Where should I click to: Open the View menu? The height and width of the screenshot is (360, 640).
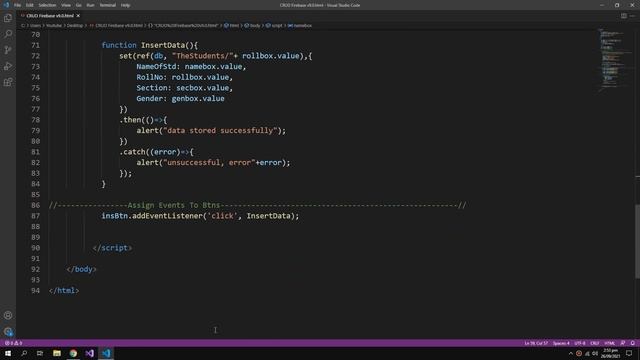[x=66, y=5]
